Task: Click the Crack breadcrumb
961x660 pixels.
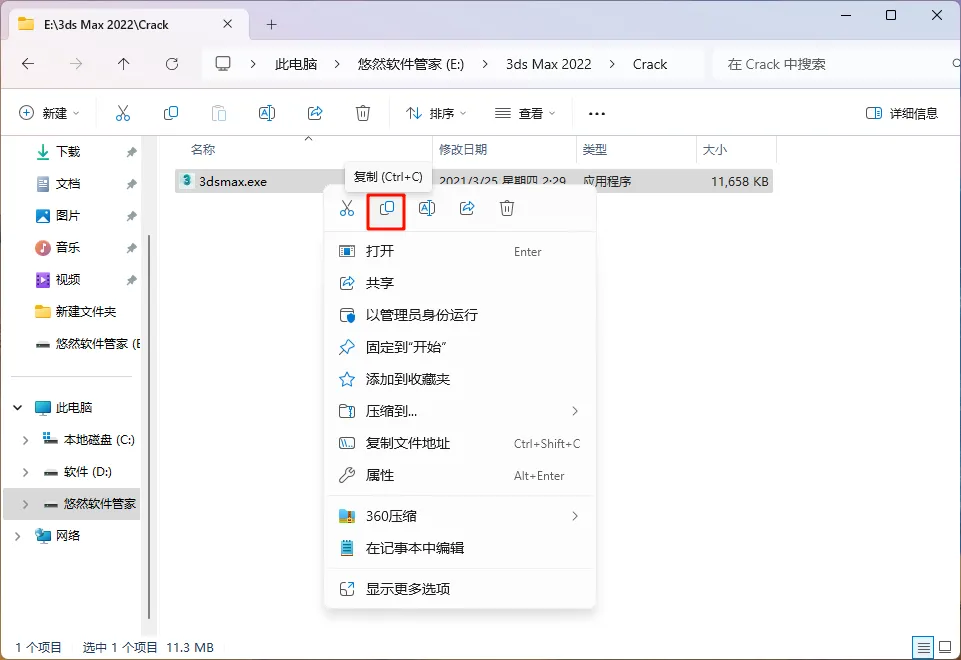Action: tap(650, 64)
